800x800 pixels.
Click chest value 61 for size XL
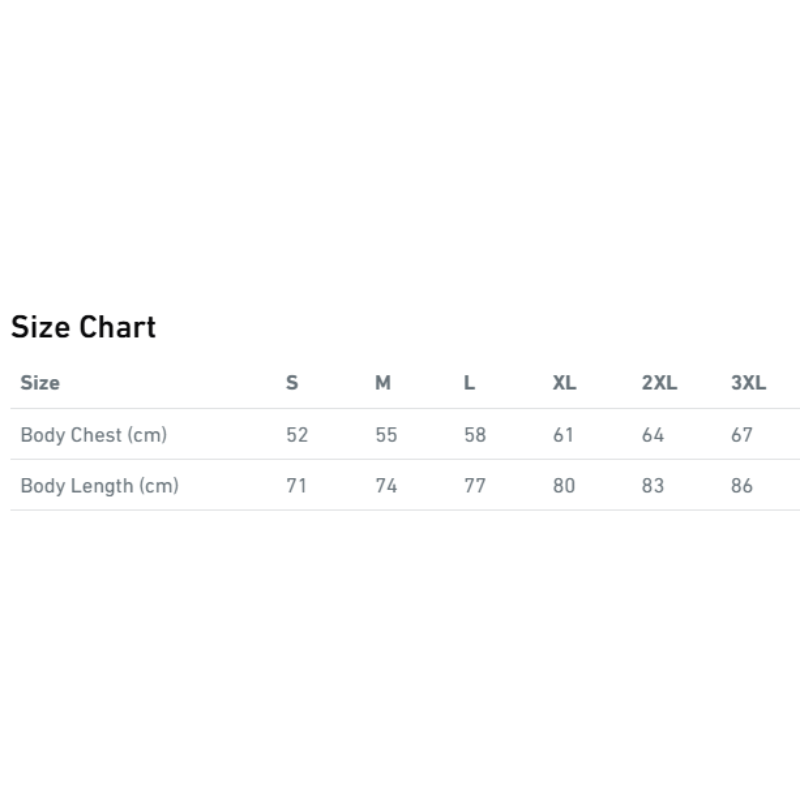[x=563, y=435]
